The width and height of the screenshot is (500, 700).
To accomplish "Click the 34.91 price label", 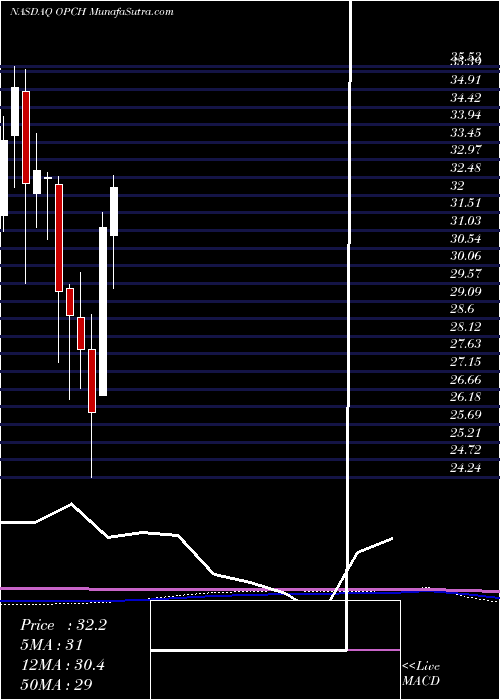I will coord(466,80).
